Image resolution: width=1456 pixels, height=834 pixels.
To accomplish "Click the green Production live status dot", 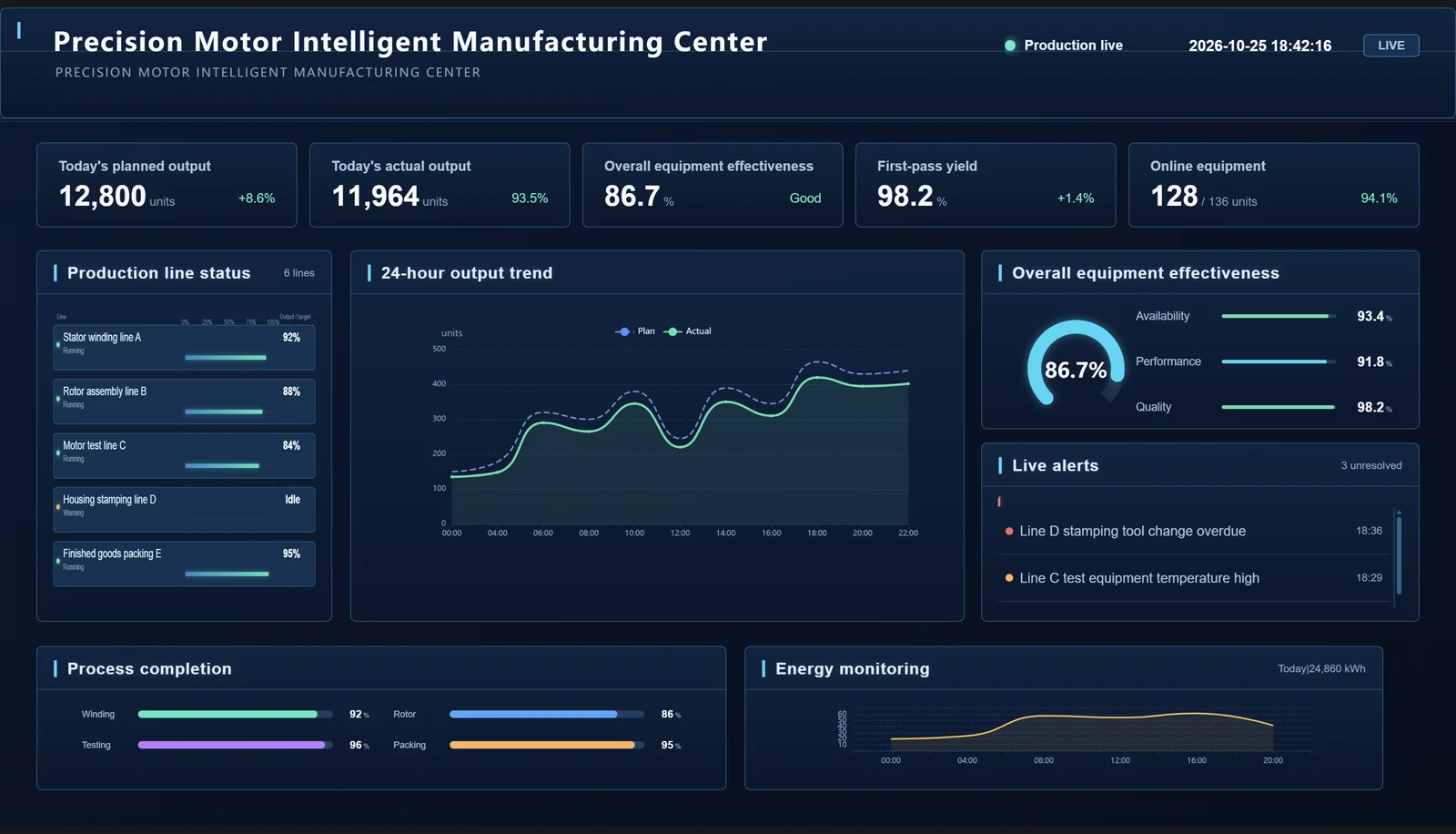I will coord(1010,46).
